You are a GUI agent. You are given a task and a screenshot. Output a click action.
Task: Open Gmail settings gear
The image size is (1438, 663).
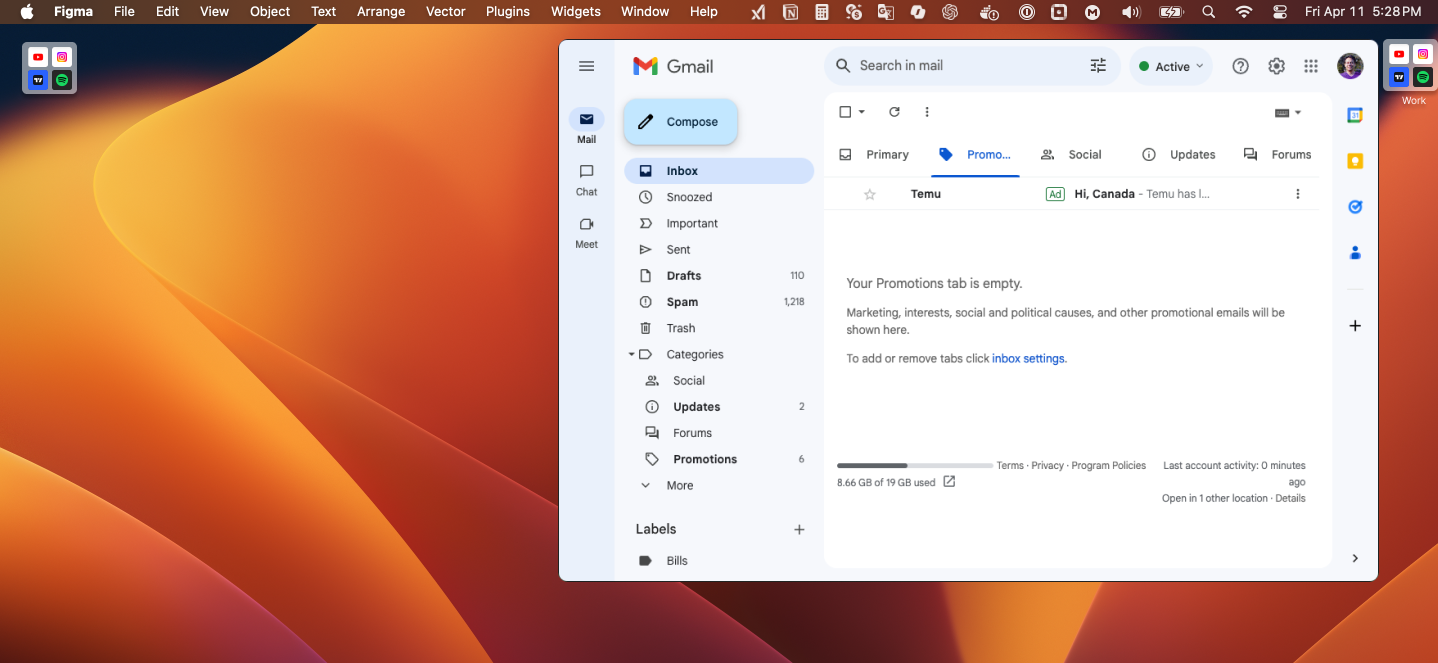[1276, 66]
